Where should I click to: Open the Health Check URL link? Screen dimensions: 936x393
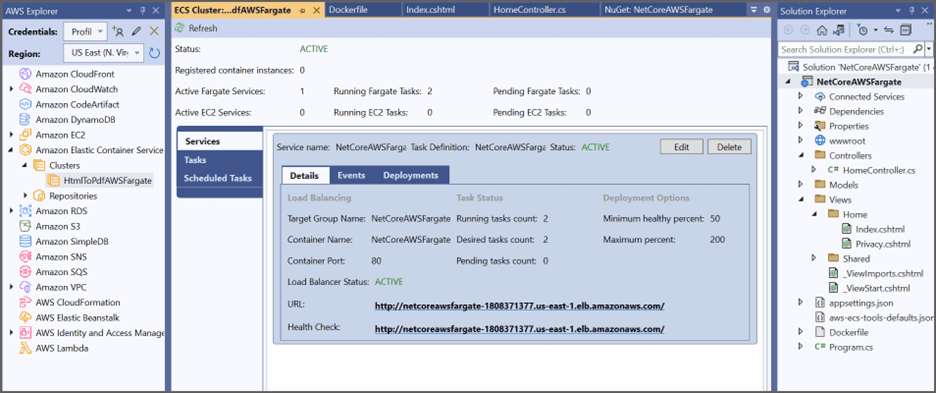click(x=519, y=328)
